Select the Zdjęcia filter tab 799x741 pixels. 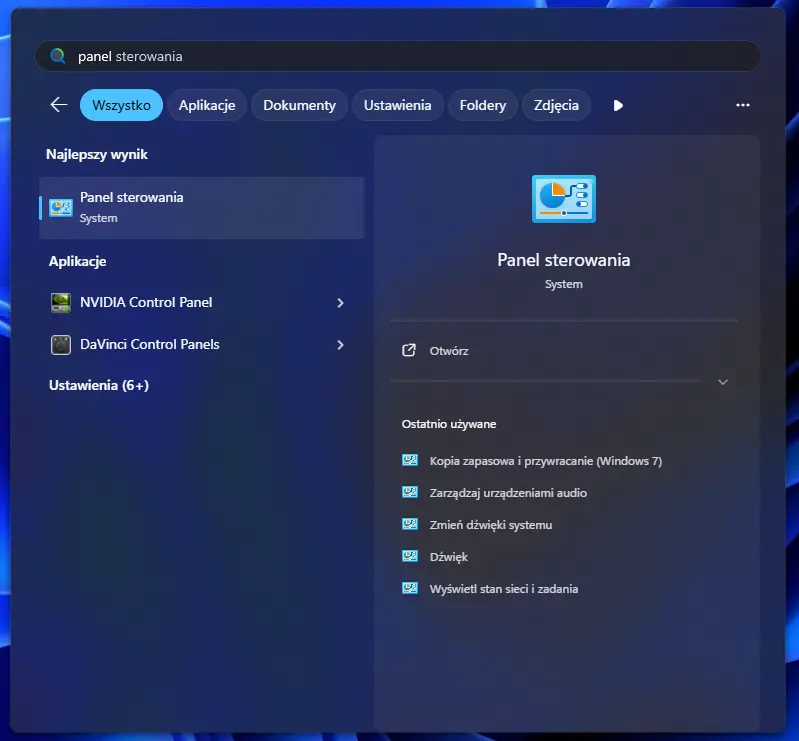[556, 105]
